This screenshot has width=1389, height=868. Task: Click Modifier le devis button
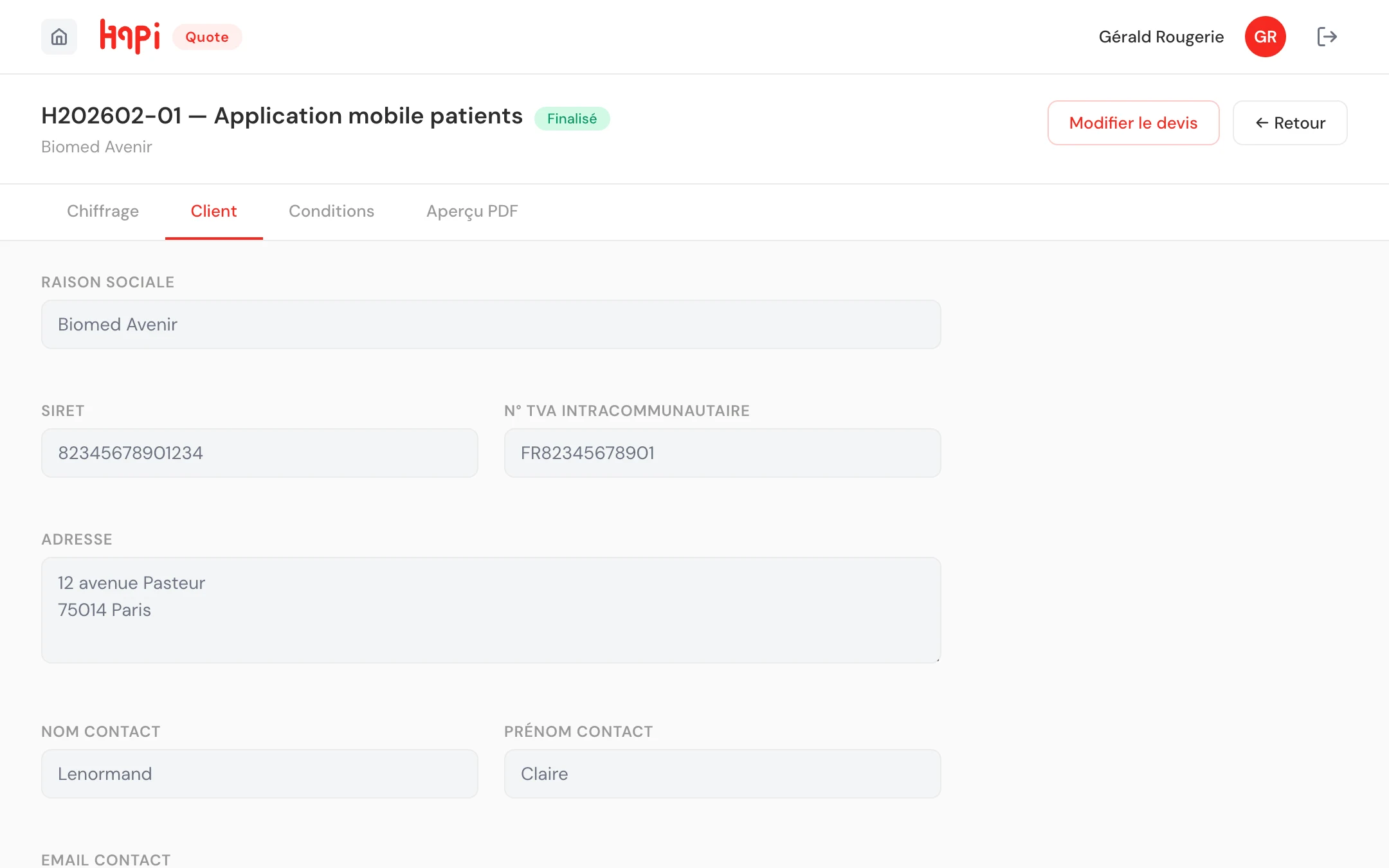coord(1133,123)
